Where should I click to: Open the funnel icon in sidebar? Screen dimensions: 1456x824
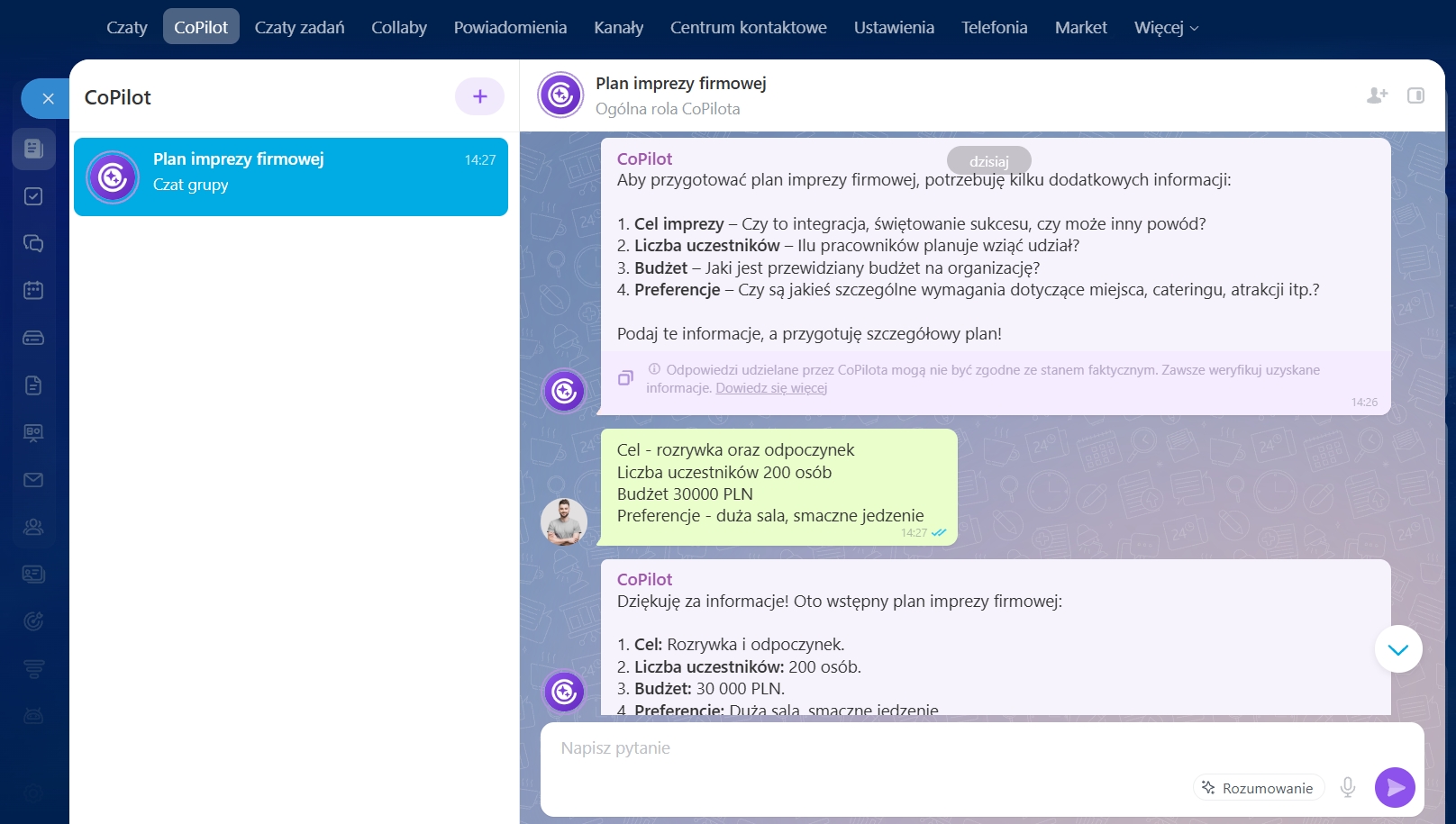(33, 669)
